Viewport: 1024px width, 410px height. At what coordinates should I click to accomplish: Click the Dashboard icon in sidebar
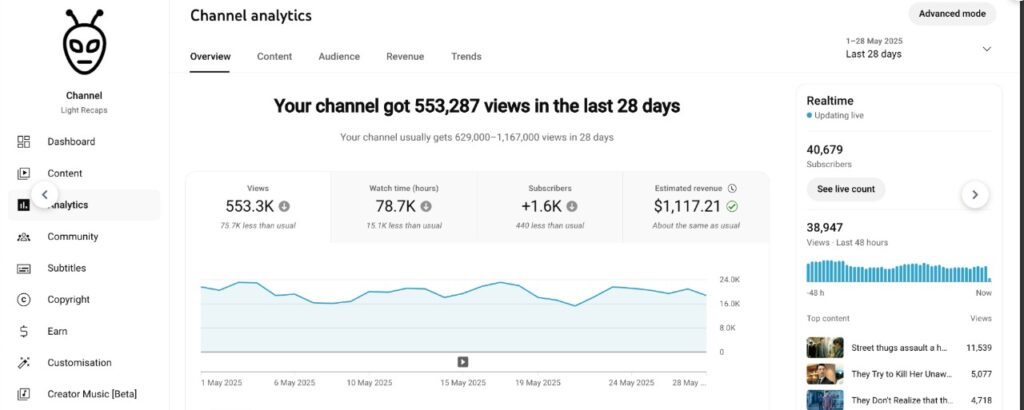click(x=24, y=142)
